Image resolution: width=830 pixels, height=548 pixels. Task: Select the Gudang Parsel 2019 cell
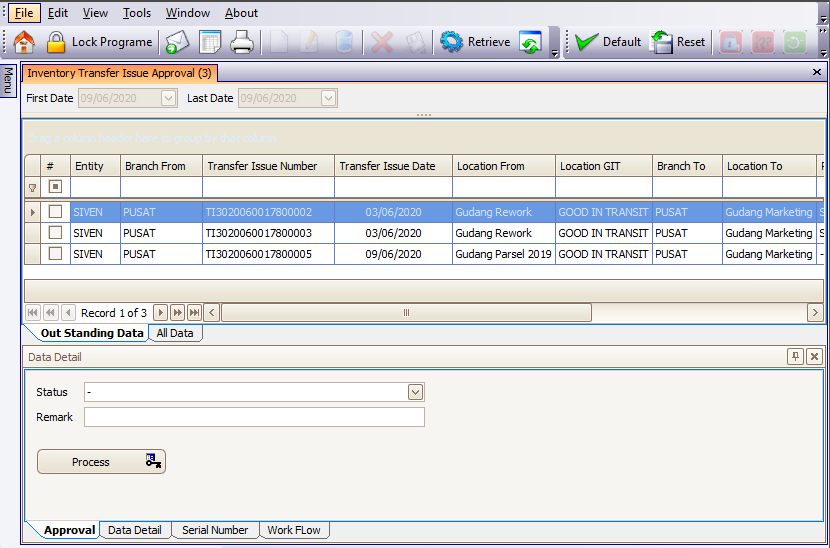504,254
